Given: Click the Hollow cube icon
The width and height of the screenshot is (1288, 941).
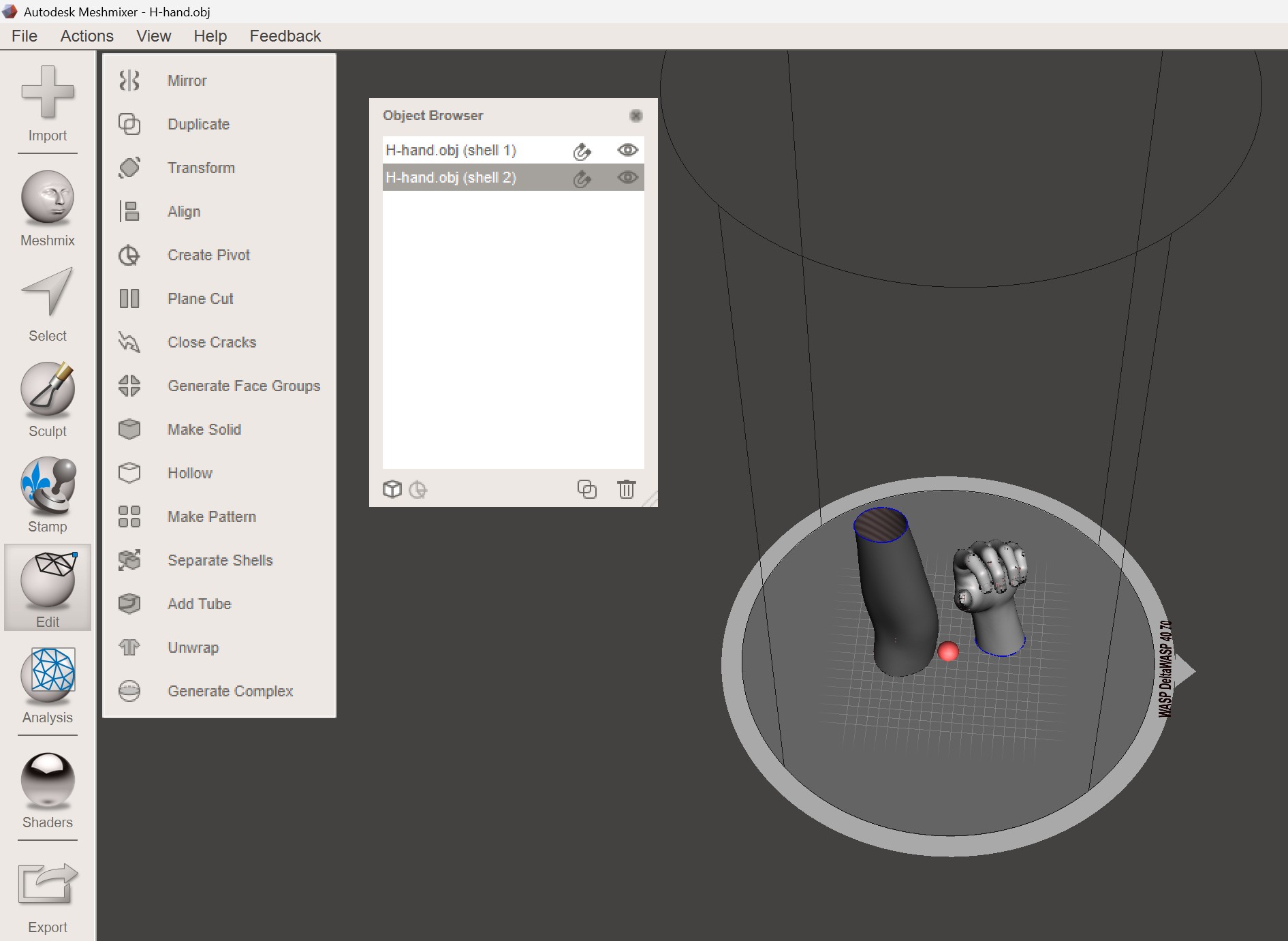Looking at the screenshot, I should coord(129,473).
